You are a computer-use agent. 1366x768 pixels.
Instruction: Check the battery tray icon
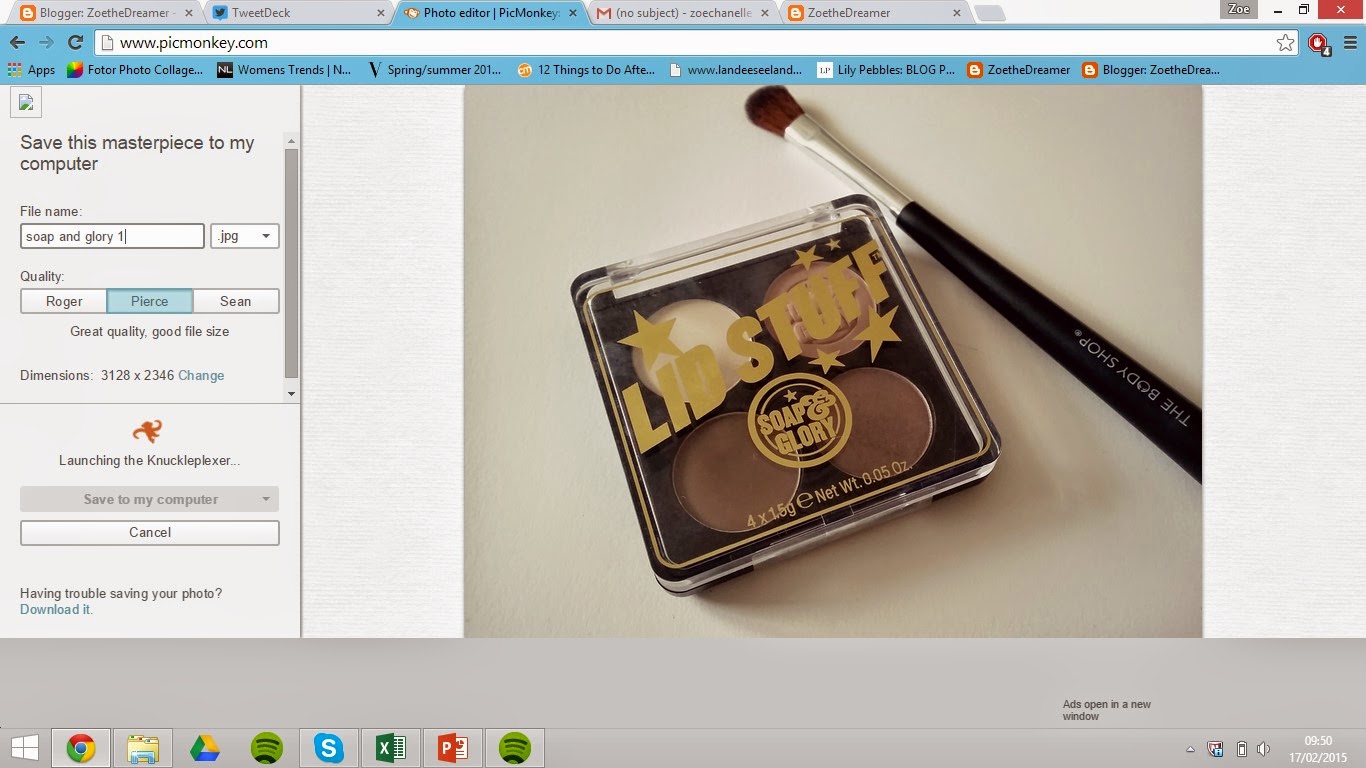[1241, 748]
